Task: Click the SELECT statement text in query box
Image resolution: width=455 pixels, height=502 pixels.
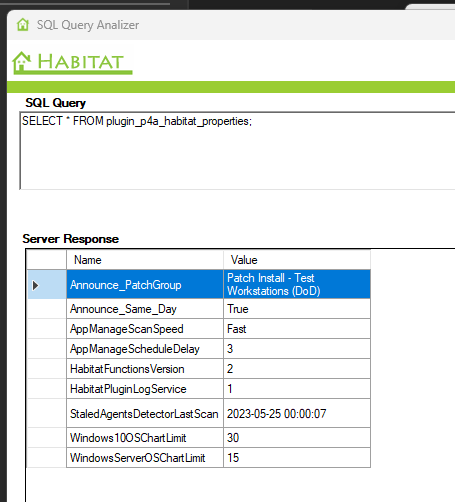Action: pos(137,121)
